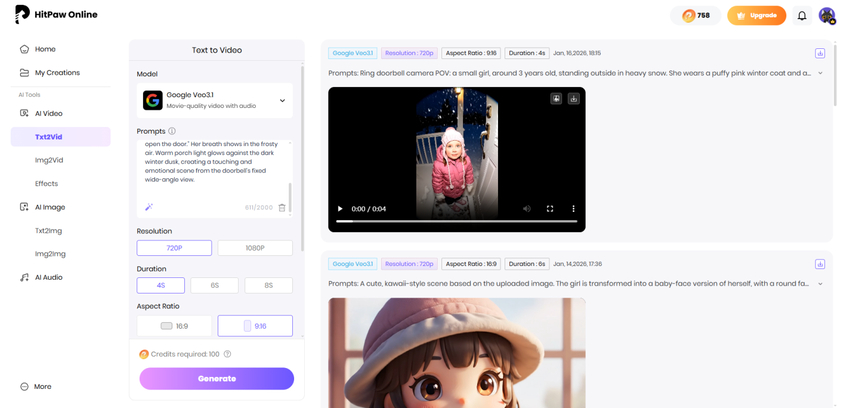
Task: Expand the kawaii-style prompt text
Action: [820, 284]
